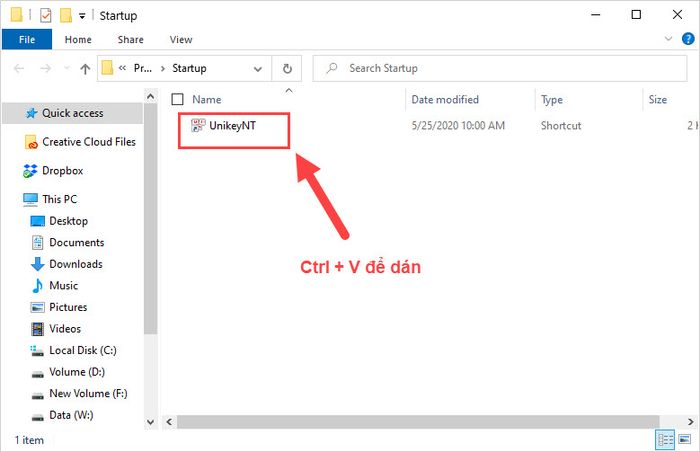Click the 5/25/2020 10:00 AM date cell
Image resolution: width=700 pixels, height=452 pixels.
point(458,126)
